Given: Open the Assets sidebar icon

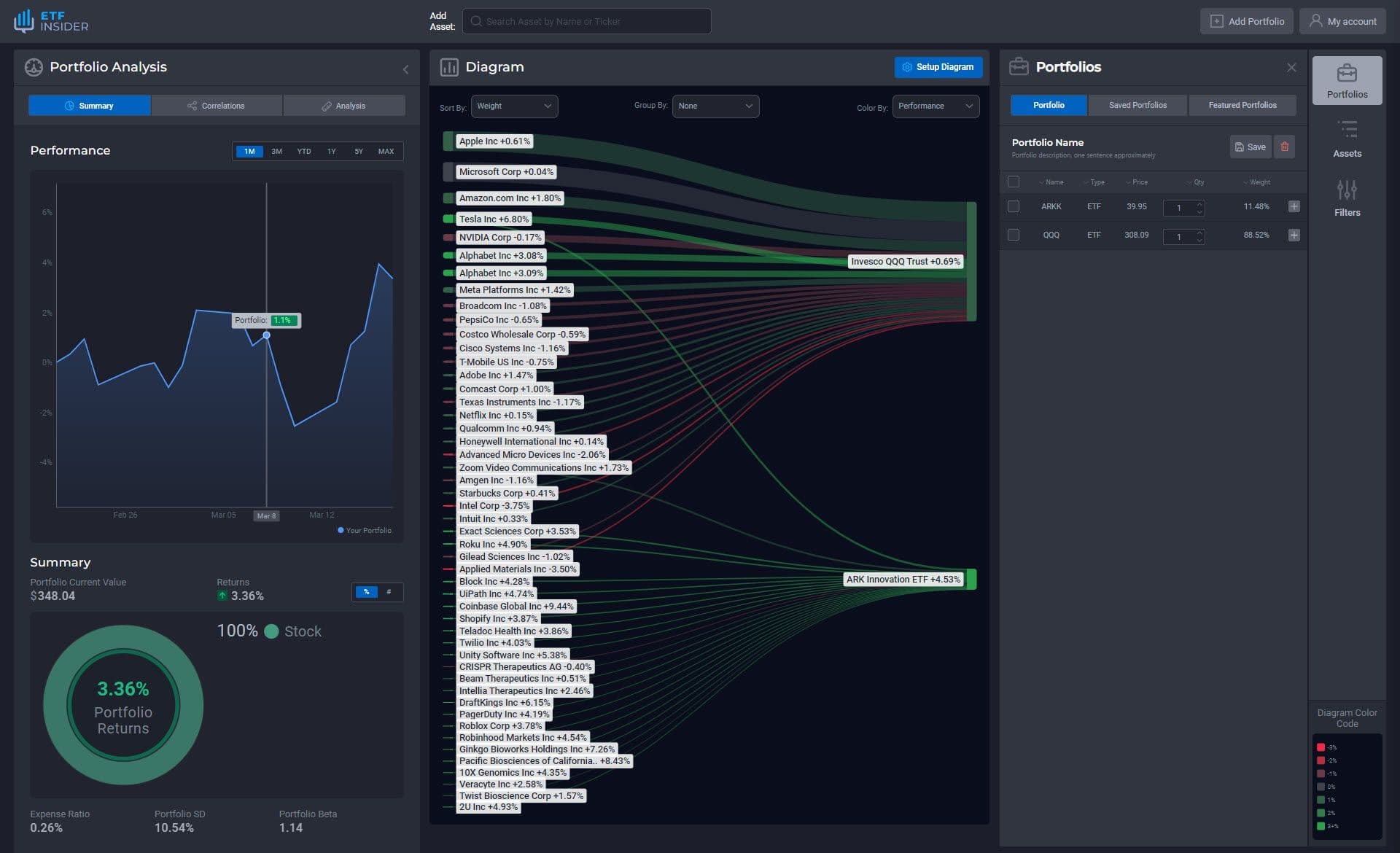Looking at the screenshot, I should point(1347,139).
